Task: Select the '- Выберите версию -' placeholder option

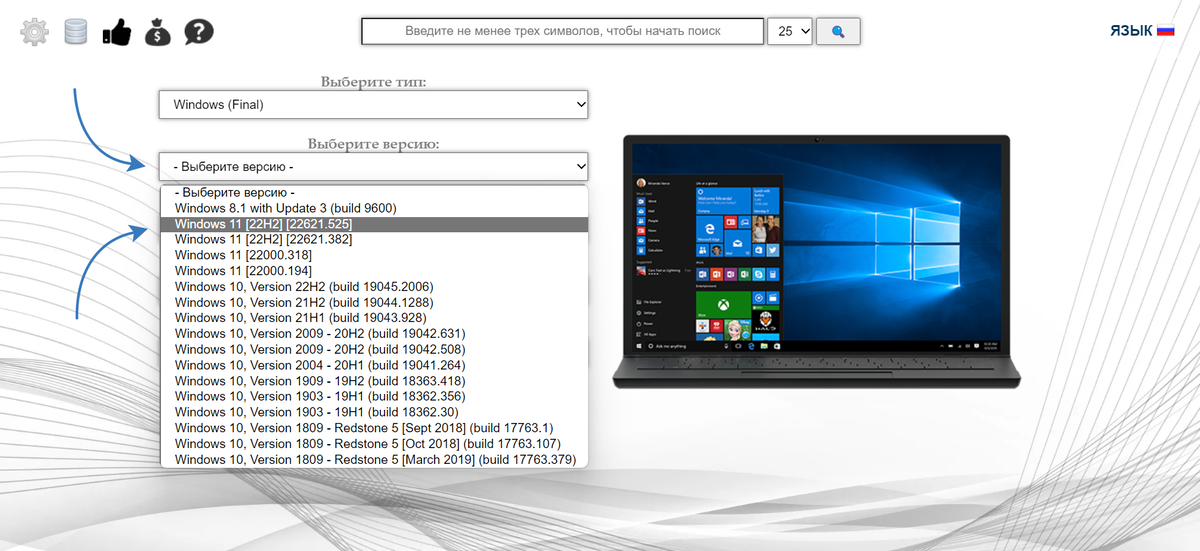Action: [x=375, y=193]
